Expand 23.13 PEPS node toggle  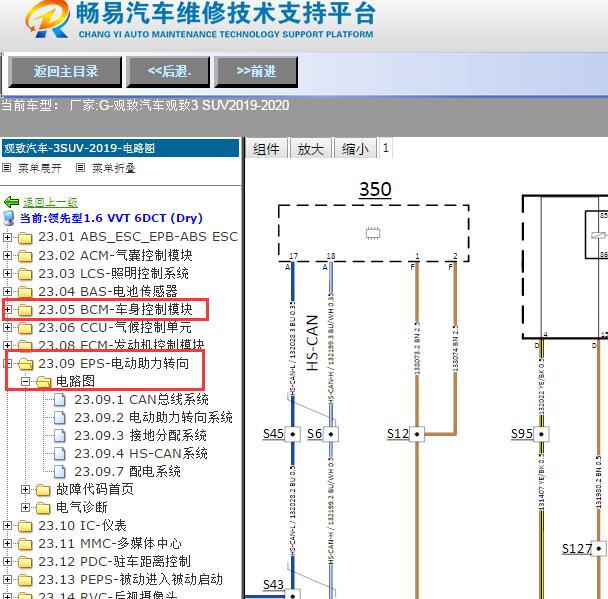[x=7, y=580]
